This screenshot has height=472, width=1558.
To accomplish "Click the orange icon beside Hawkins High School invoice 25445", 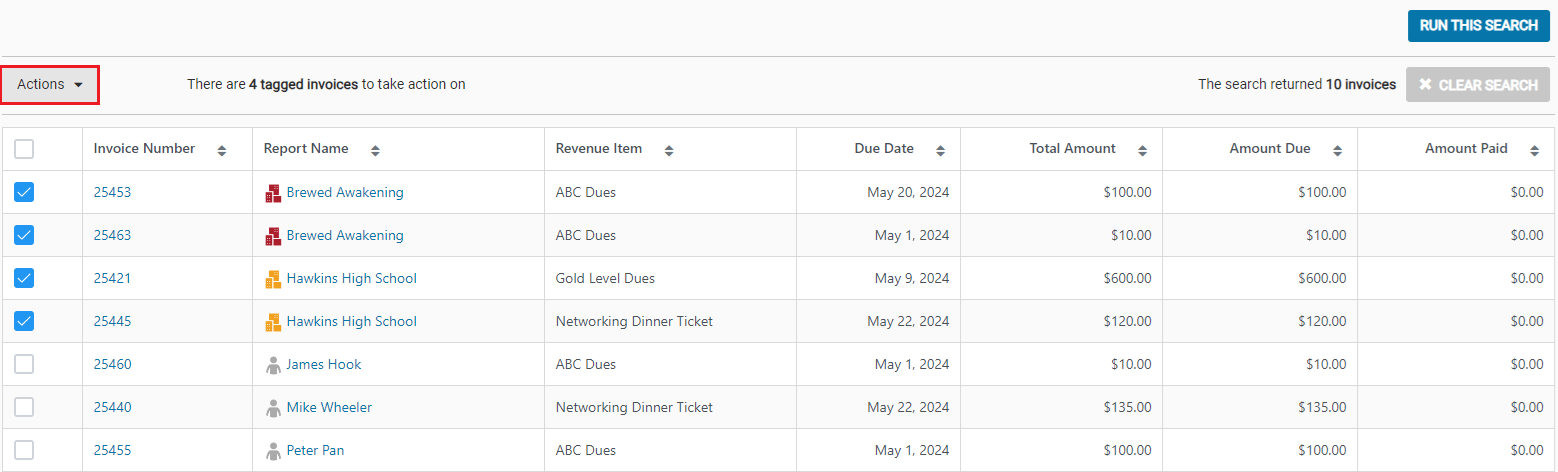I will (273, 322).
